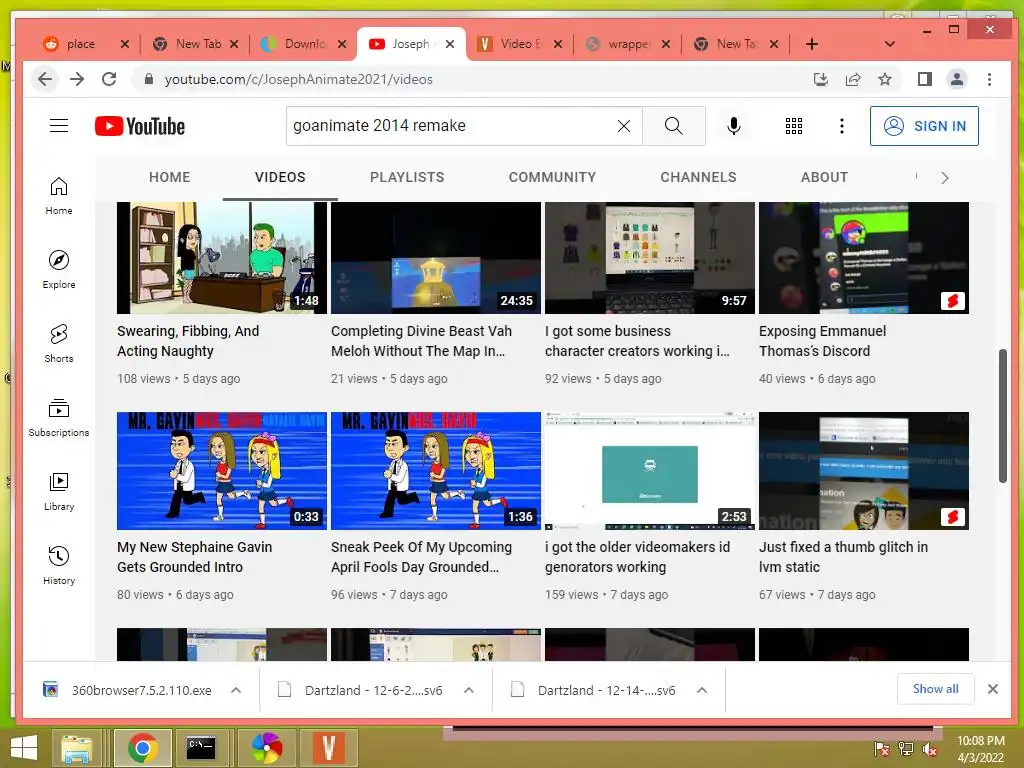
Task: Open the CHANNELS tab
Action: pyautogui.click(x=698, y=177)
